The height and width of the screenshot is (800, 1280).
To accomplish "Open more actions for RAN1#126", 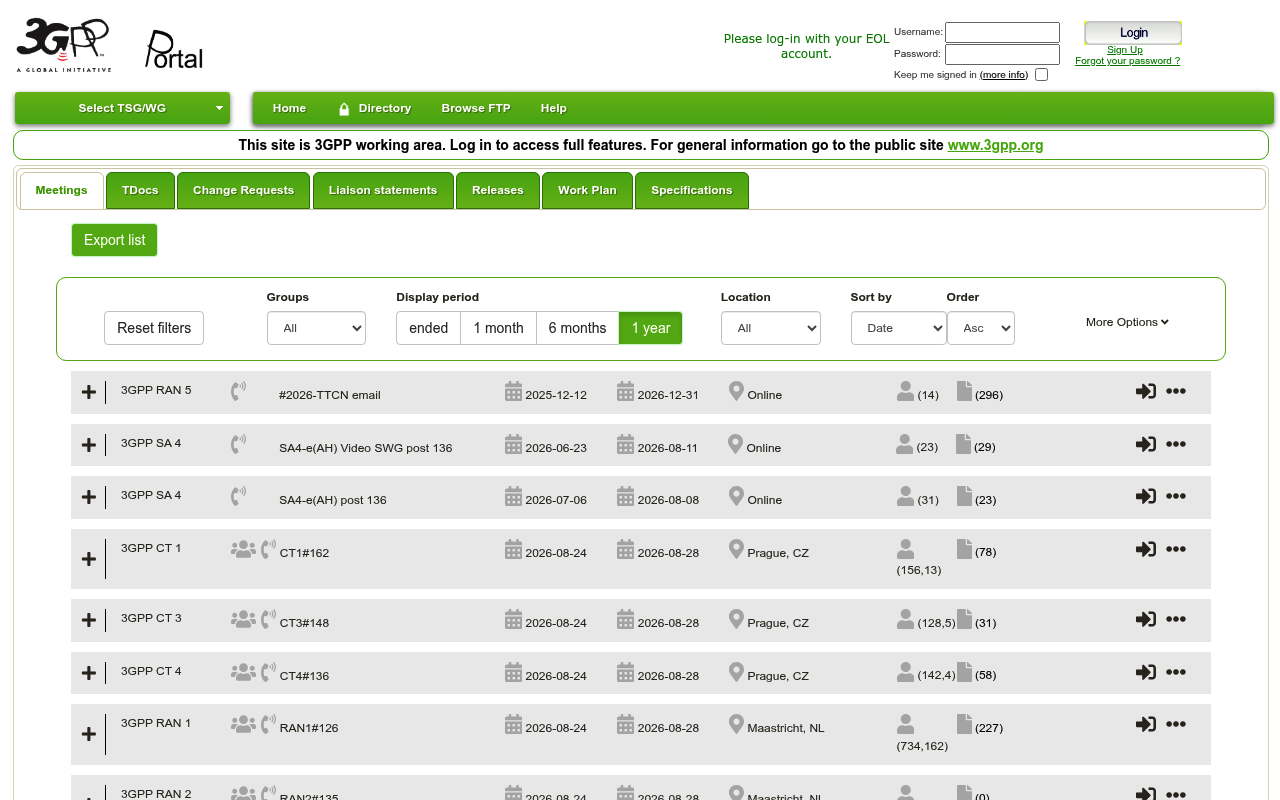I will (1176, 724).
